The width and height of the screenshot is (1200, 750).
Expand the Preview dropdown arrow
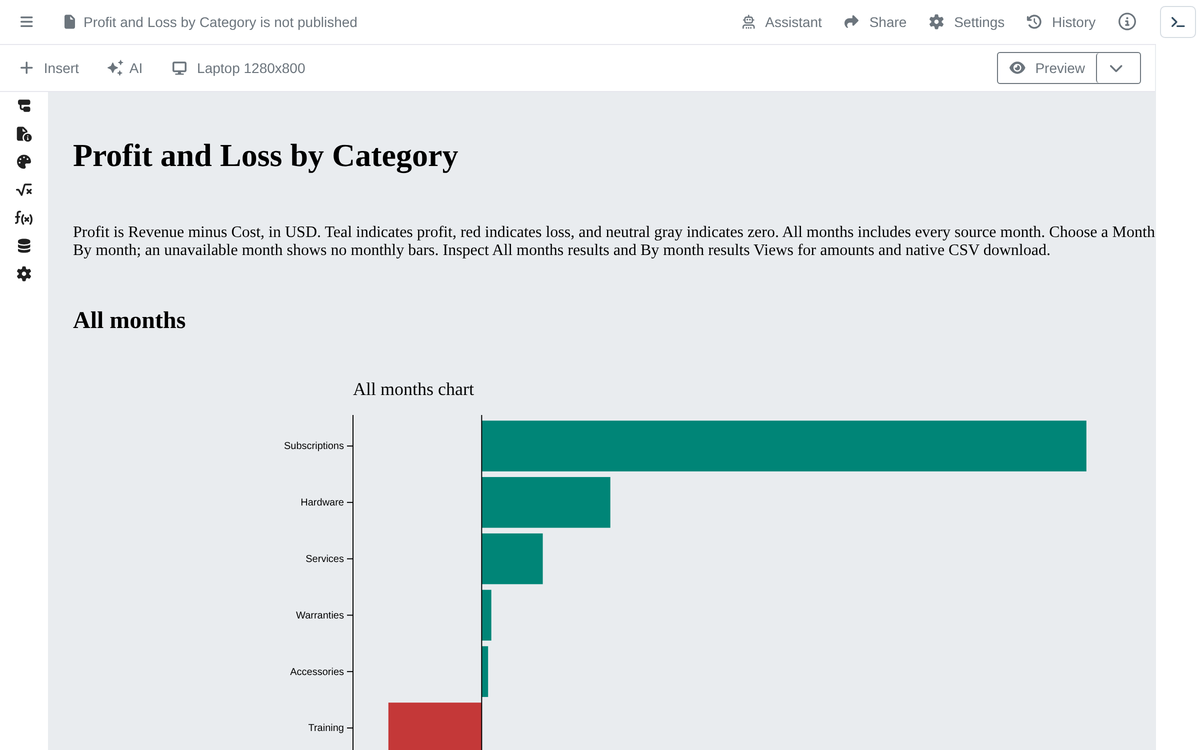coord(1118,68)
